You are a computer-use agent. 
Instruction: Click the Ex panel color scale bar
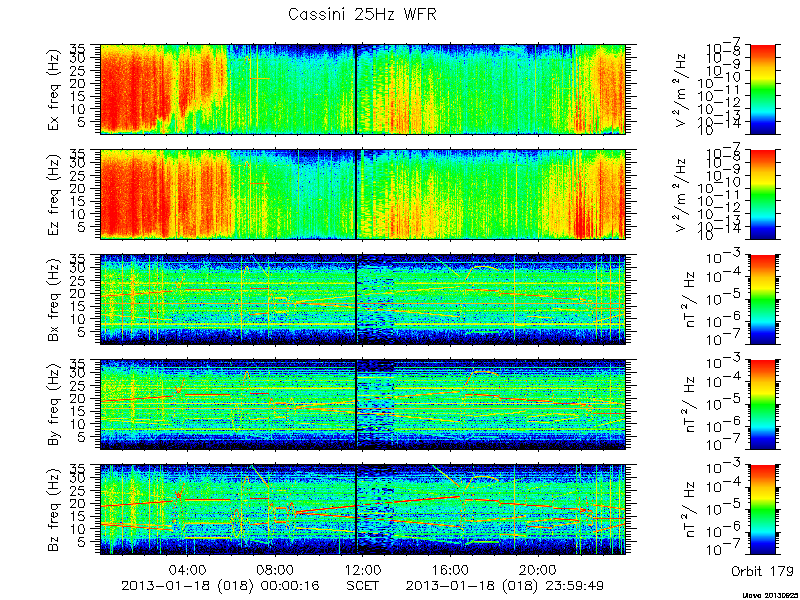(763, 89)
